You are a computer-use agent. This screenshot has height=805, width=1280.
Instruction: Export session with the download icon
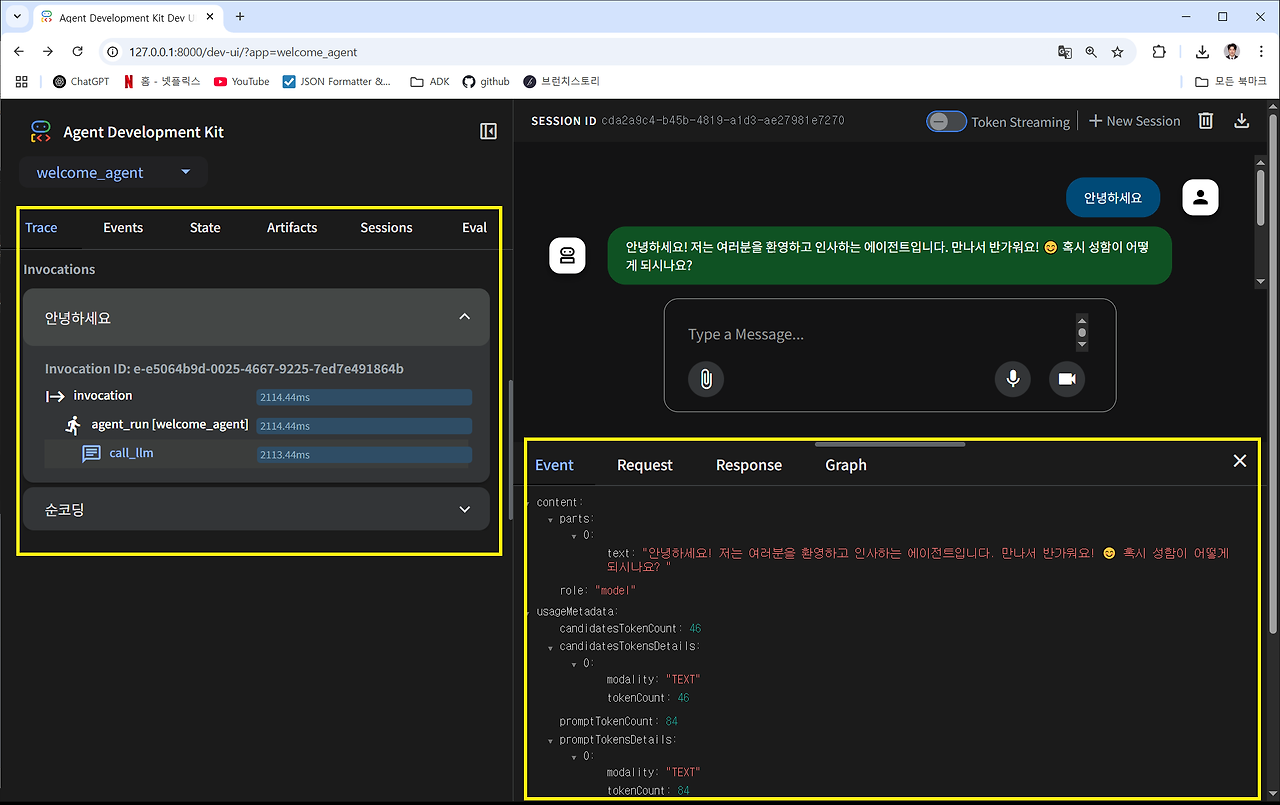tap(1242, 121)
